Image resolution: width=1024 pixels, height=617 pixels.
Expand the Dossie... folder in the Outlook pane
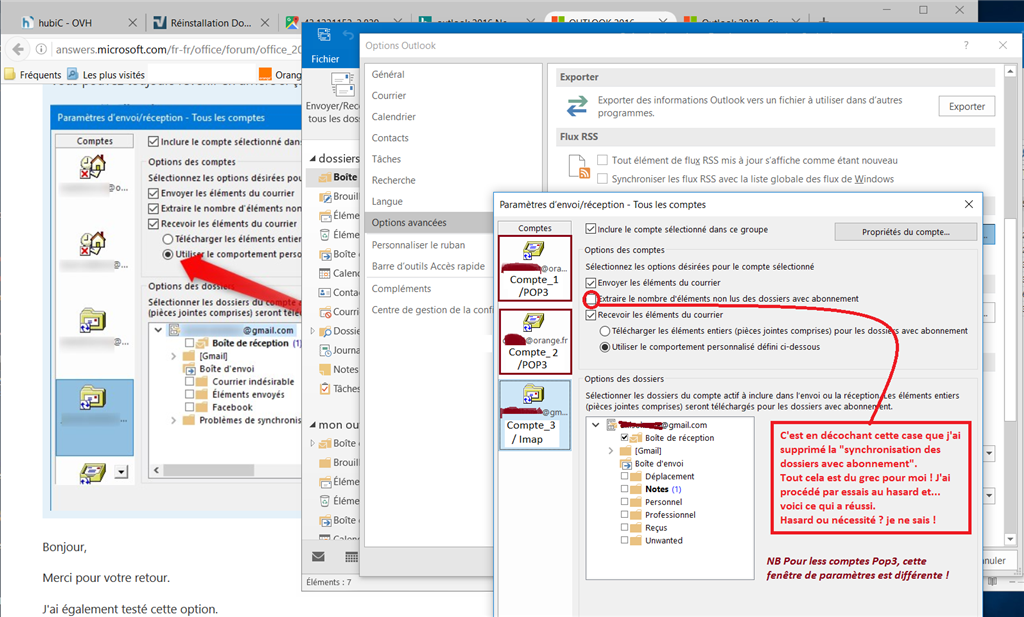point(312,331)
